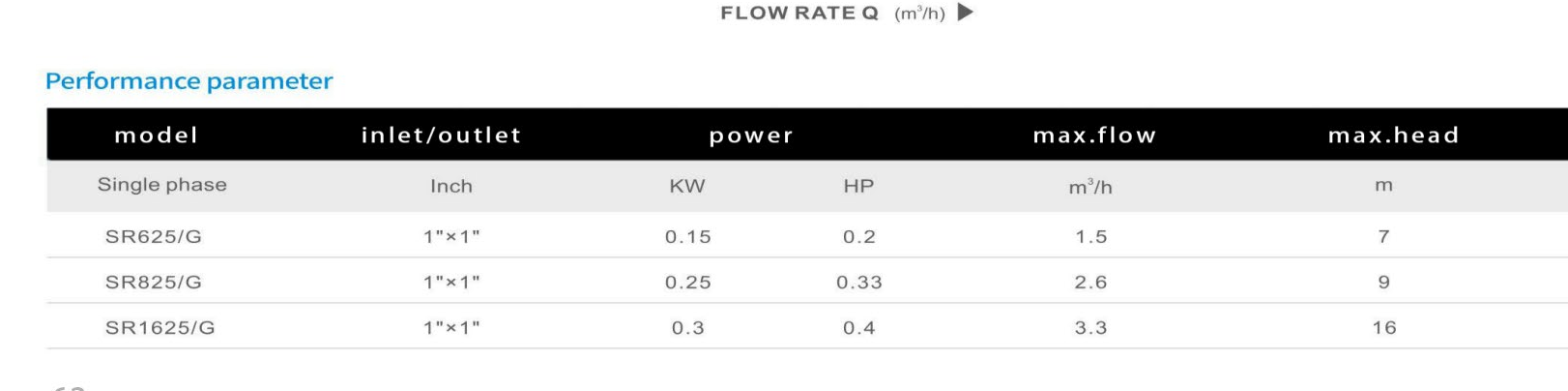Screen dimensions: 1568x391
Task: Click the model column header
Action: 157,135
